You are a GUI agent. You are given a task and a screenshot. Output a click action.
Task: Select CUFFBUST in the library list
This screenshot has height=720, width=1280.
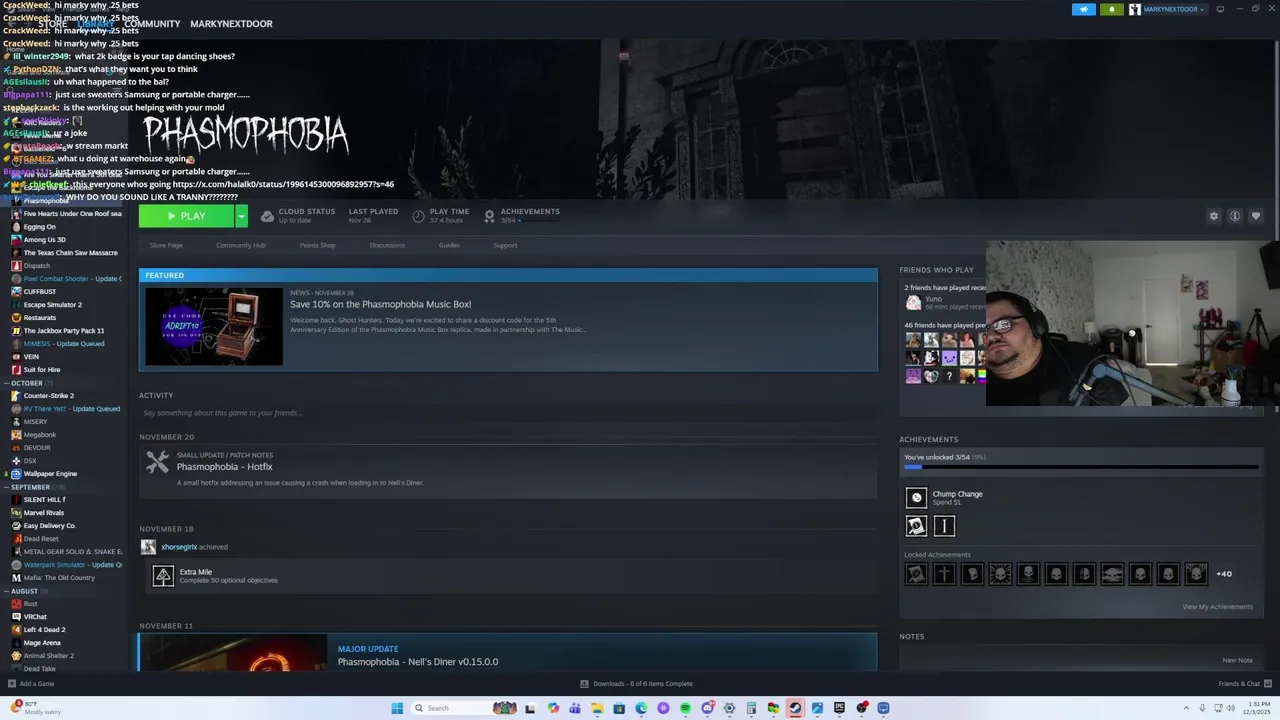coord(40,292)
